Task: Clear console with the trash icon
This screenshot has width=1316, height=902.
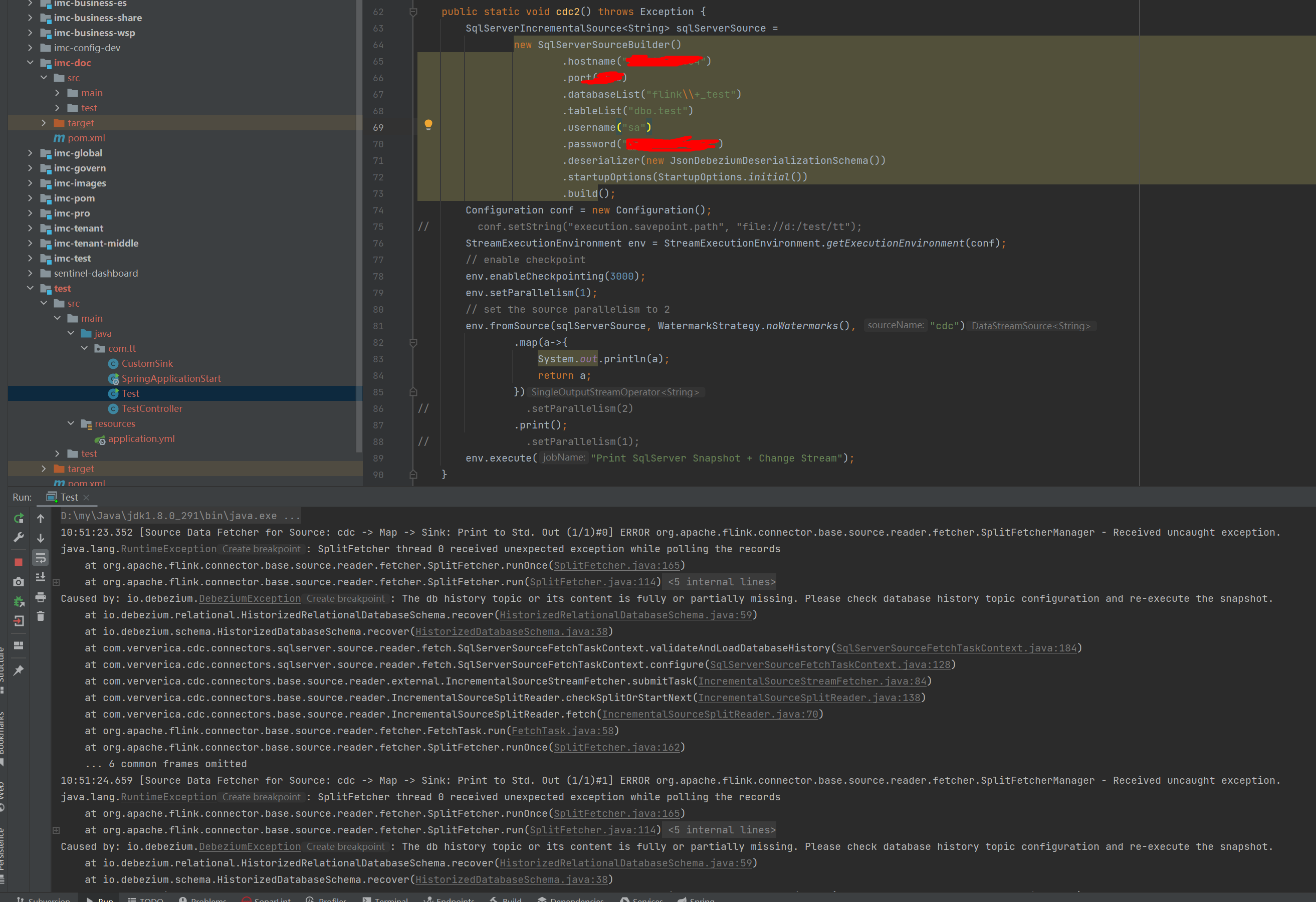Action: (x=41, y=616)
